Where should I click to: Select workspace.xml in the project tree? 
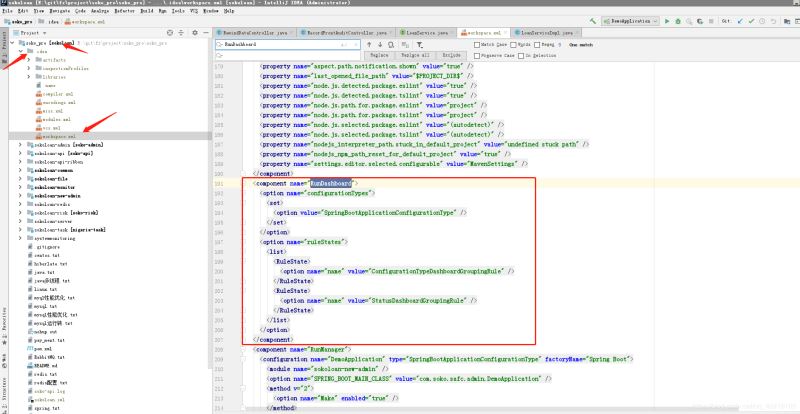59,137
